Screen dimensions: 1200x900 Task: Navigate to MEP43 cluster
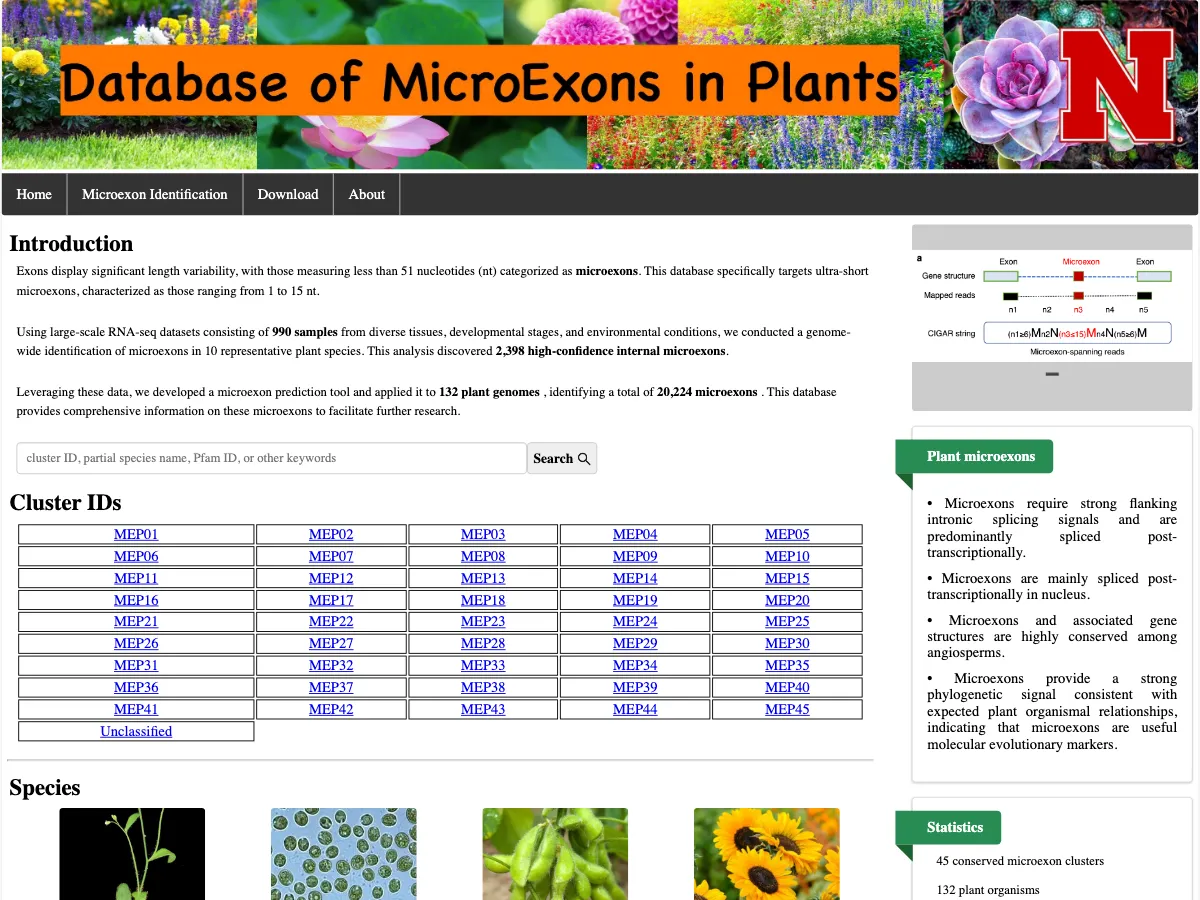(x=483, y=709)
